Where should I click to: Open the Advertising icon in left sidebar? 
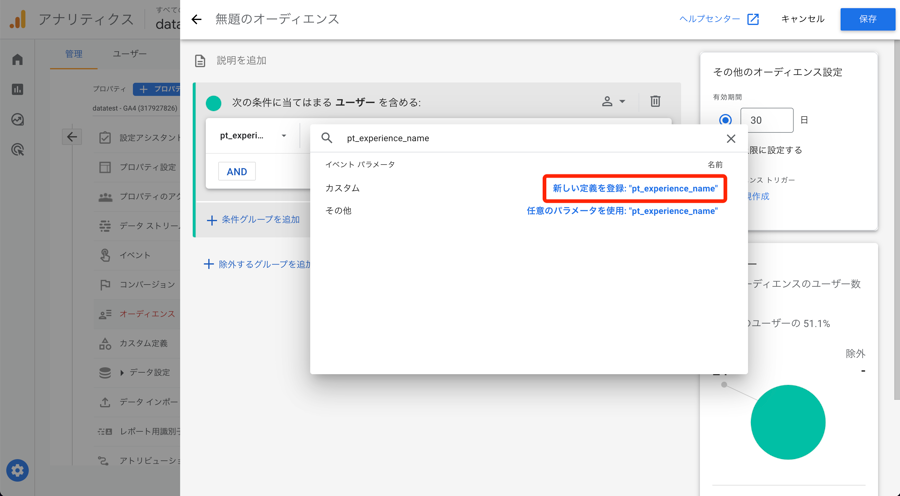(17, 150)
